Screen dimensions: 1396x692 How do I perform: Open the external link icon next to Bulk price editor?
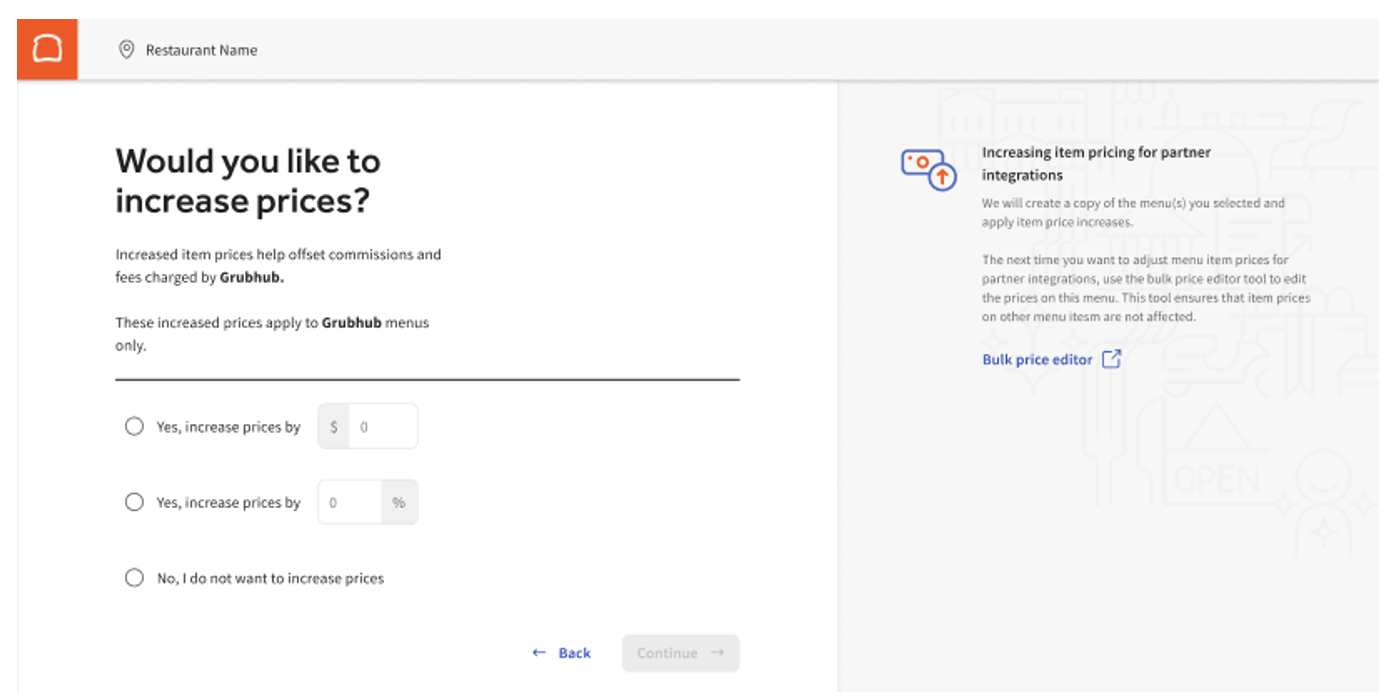pyautogui.click(x=1112, y=359)
